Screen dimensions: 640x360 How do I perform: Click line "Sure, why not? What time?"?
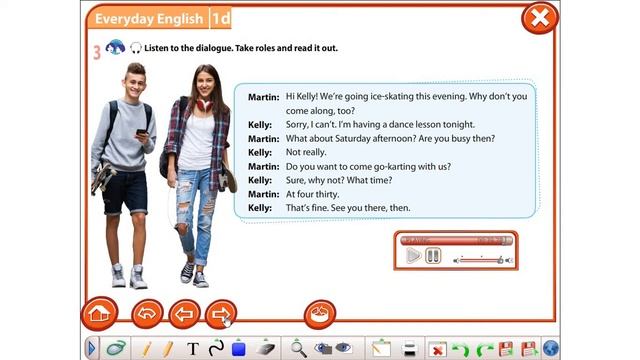(339, 180)
